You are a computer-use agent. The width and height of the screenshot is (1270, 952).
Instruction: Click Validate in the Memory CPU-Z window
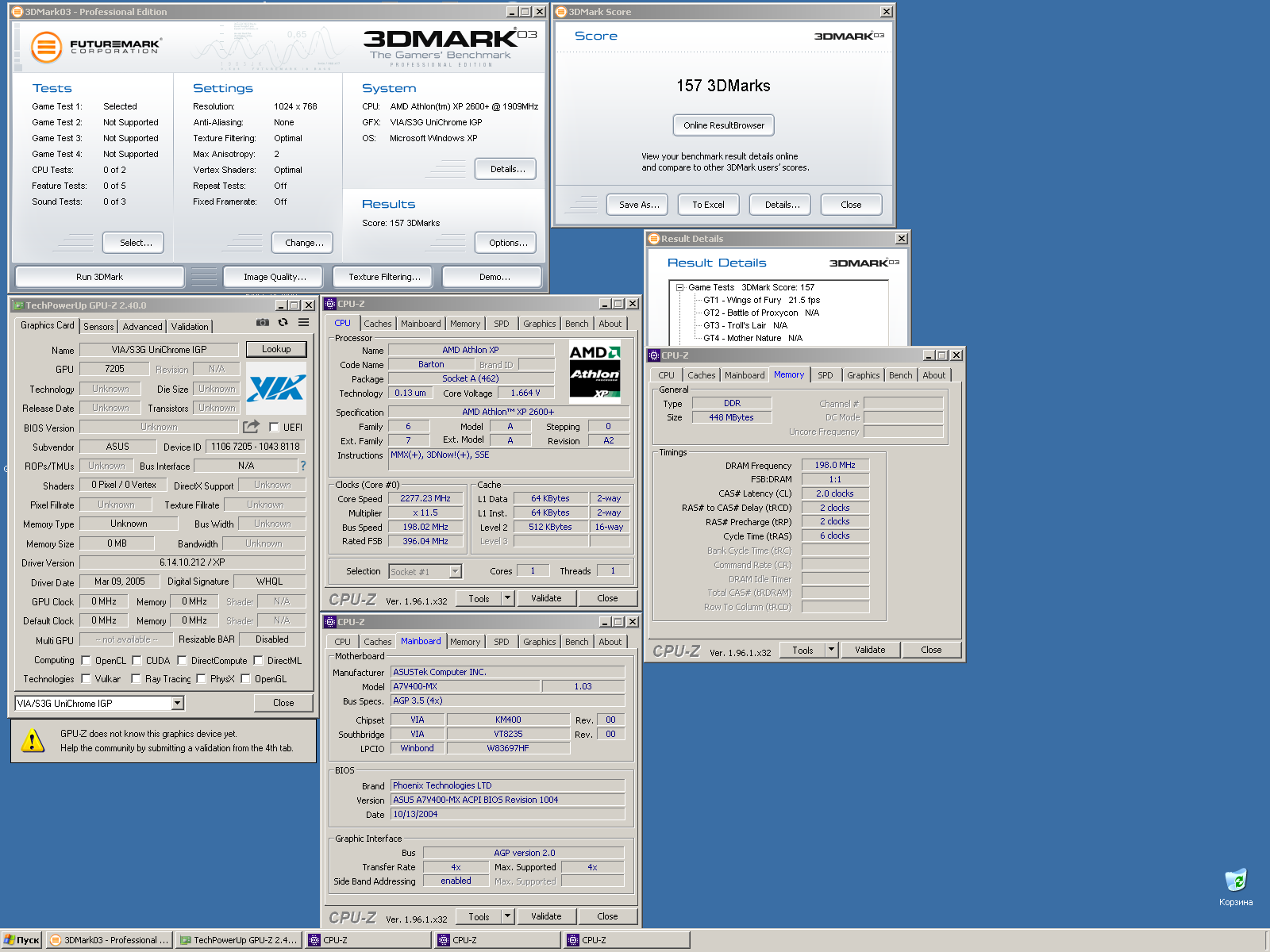point(870,650)
